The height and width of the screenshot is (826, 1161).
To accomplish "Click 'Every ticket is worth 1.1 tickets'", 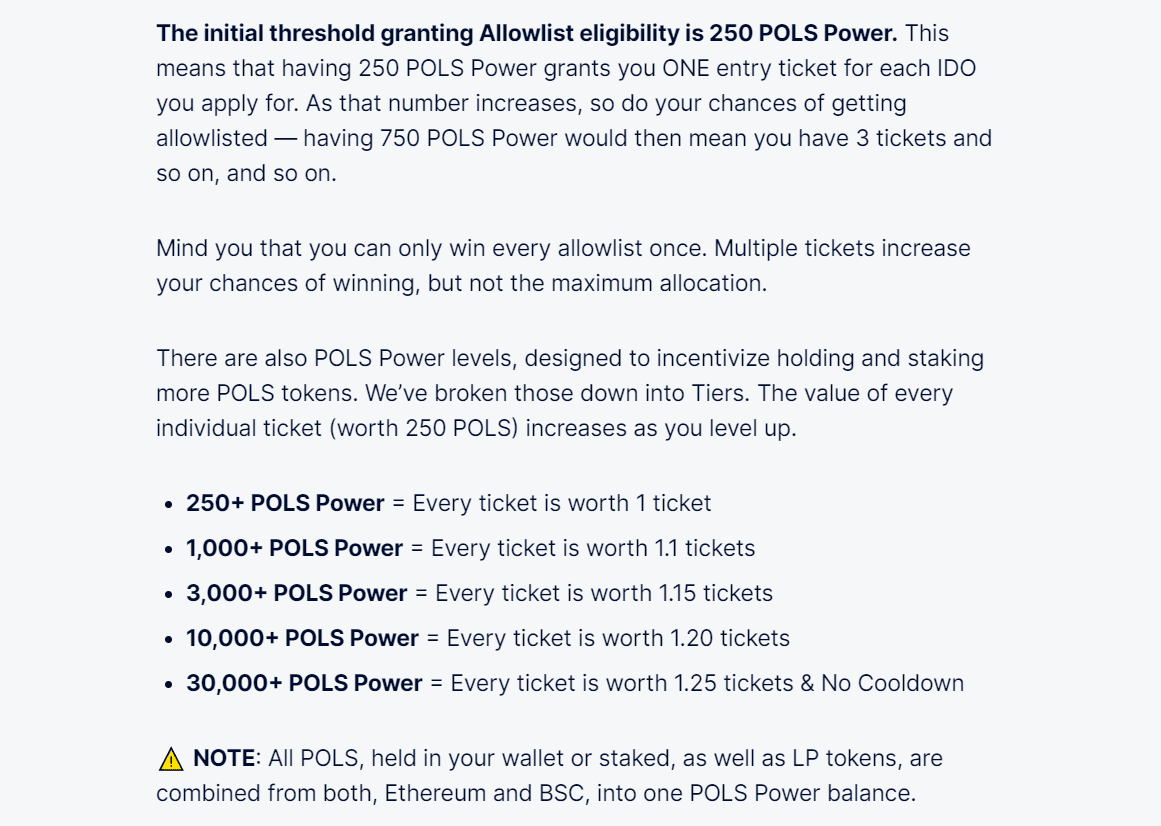I will (x=593, y=548).
